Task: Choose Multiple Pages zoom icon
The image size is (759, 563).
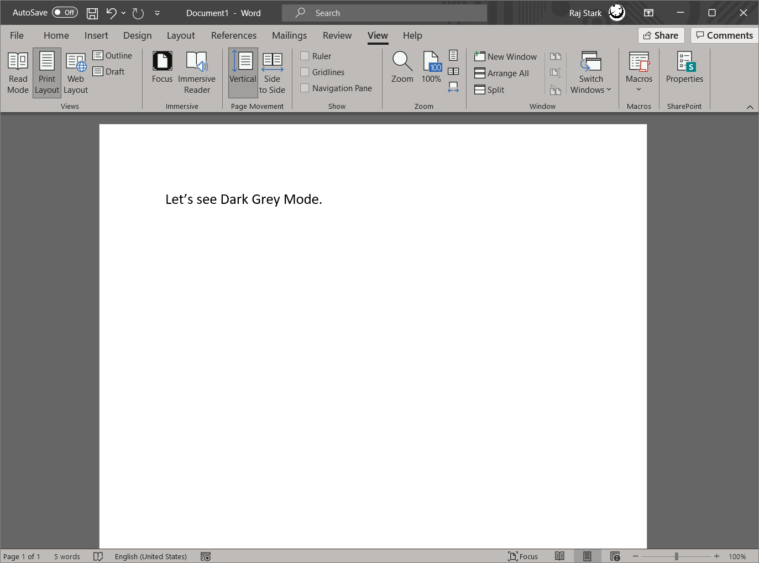Action: pyautogui.click(x=453, y=72)
